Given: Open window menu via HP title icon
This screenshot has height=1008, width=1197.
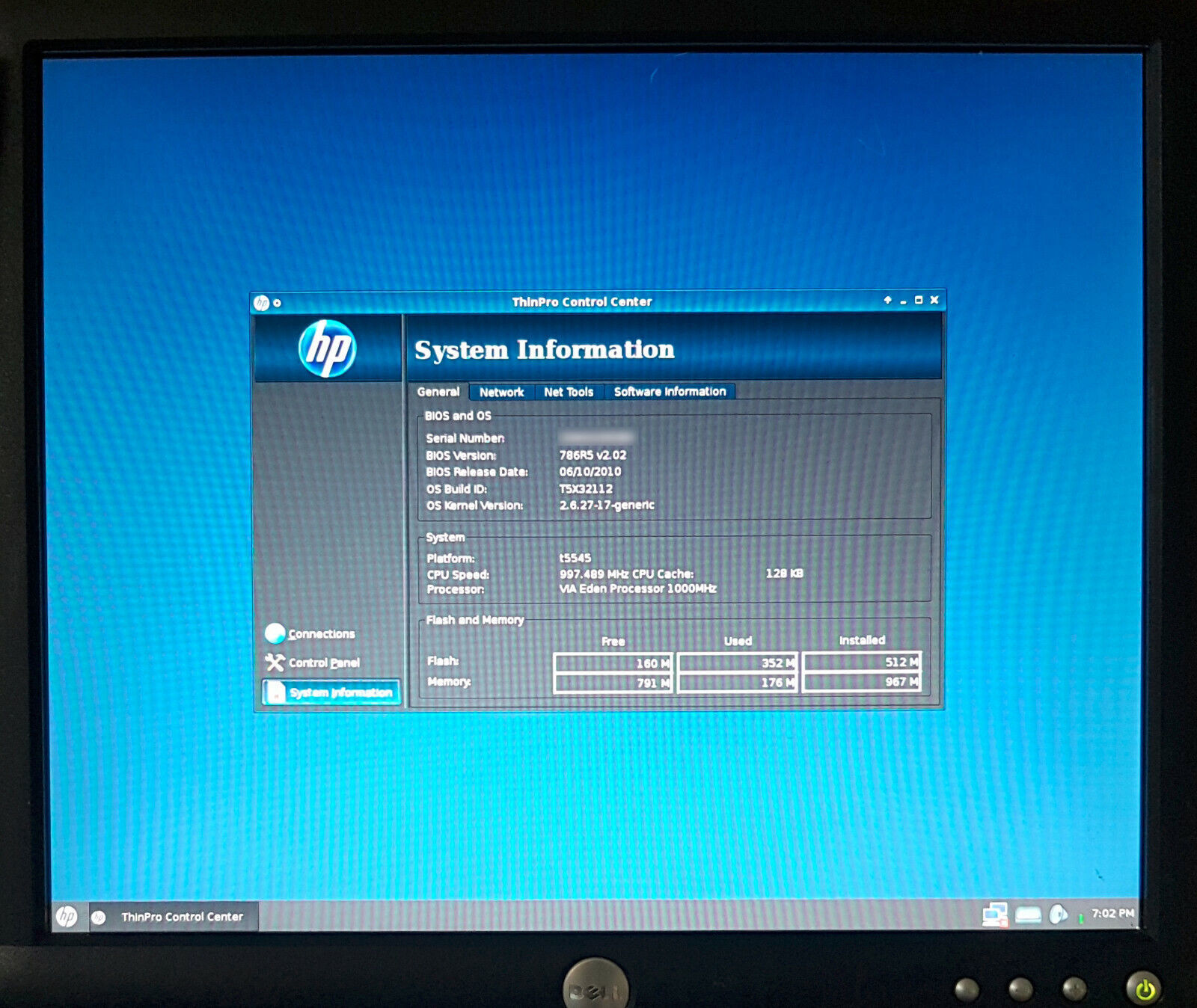Looking at the screenshot, I should tap(261, 303).
